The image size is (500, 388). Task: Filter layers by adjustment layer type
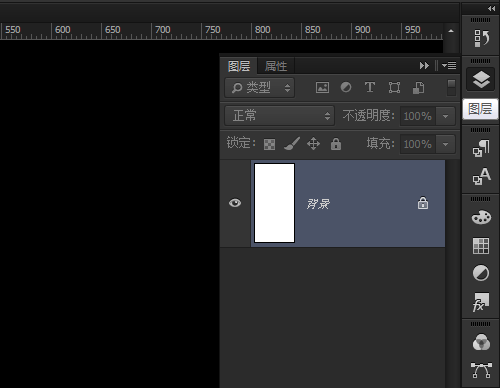pos(346,87)
